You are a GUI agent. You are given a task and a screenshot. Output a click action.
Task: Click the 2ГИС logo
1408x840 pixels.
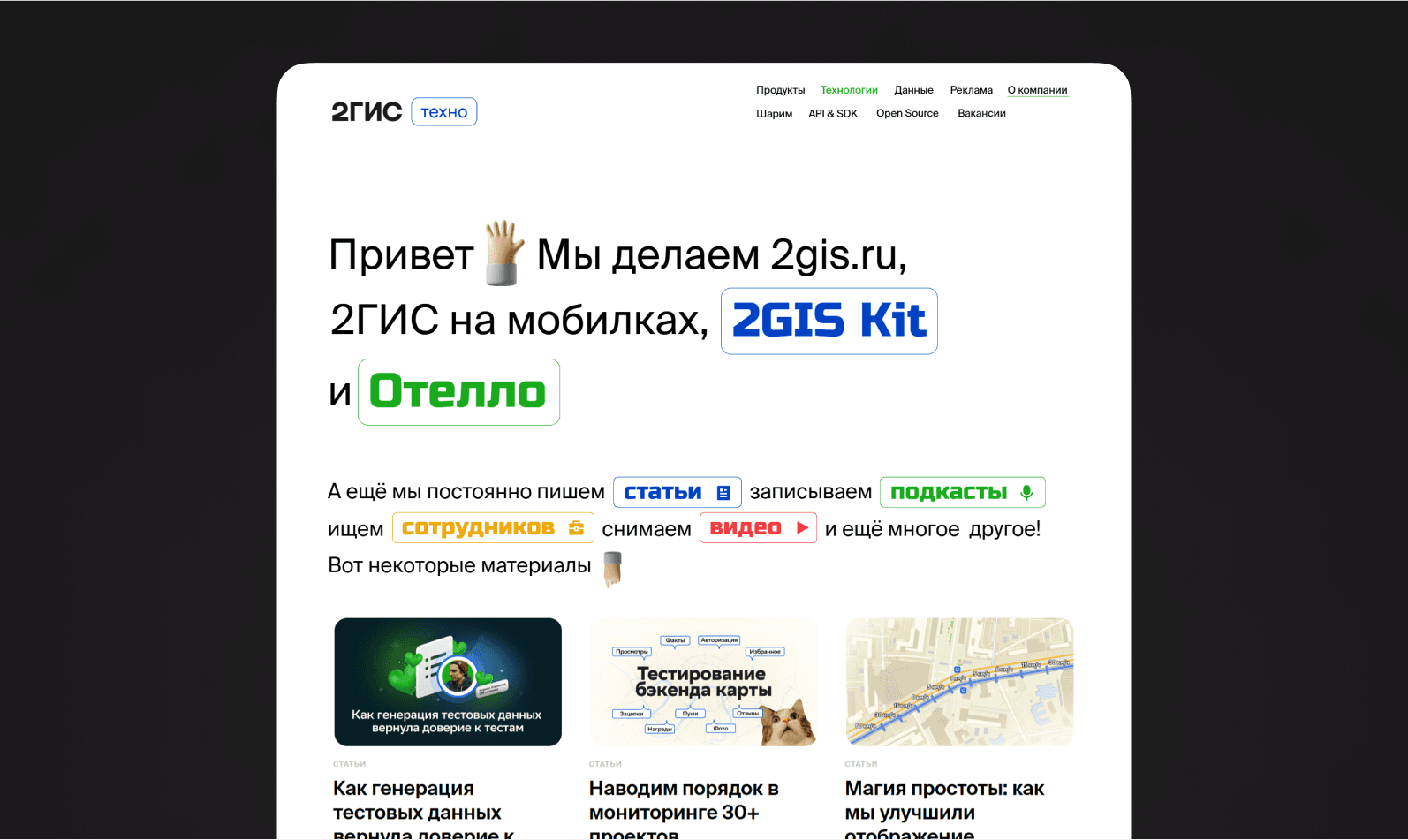point(367,112)
